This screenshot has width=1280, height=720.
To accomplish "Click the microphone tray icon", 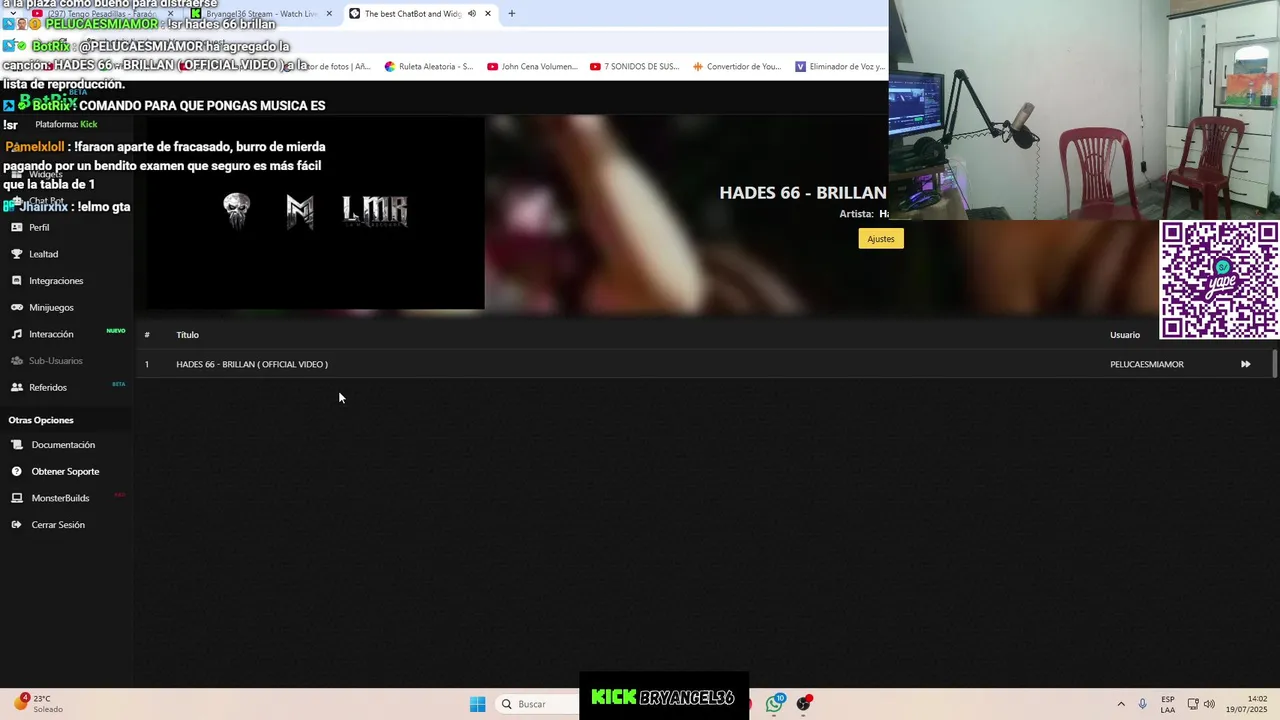I will click(1143, 704).
